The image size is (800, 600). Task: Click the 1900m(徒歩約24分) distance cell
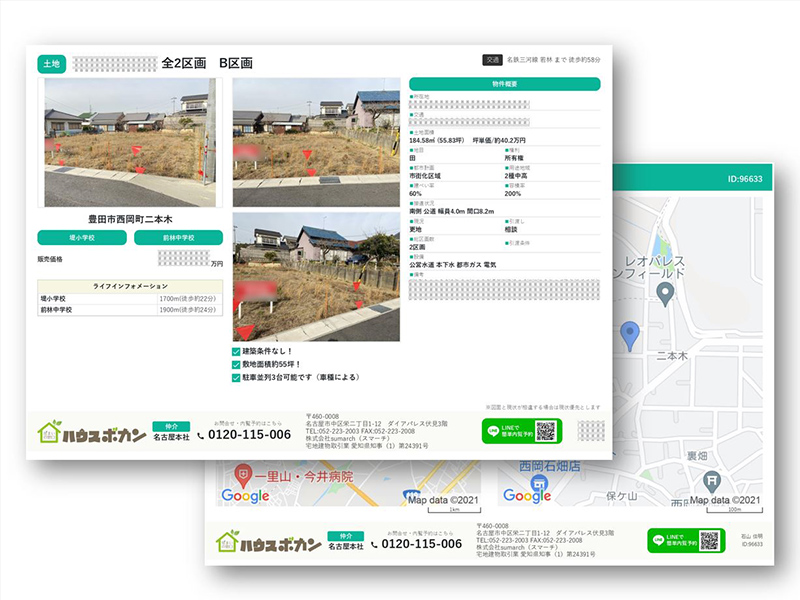[188, 310]
